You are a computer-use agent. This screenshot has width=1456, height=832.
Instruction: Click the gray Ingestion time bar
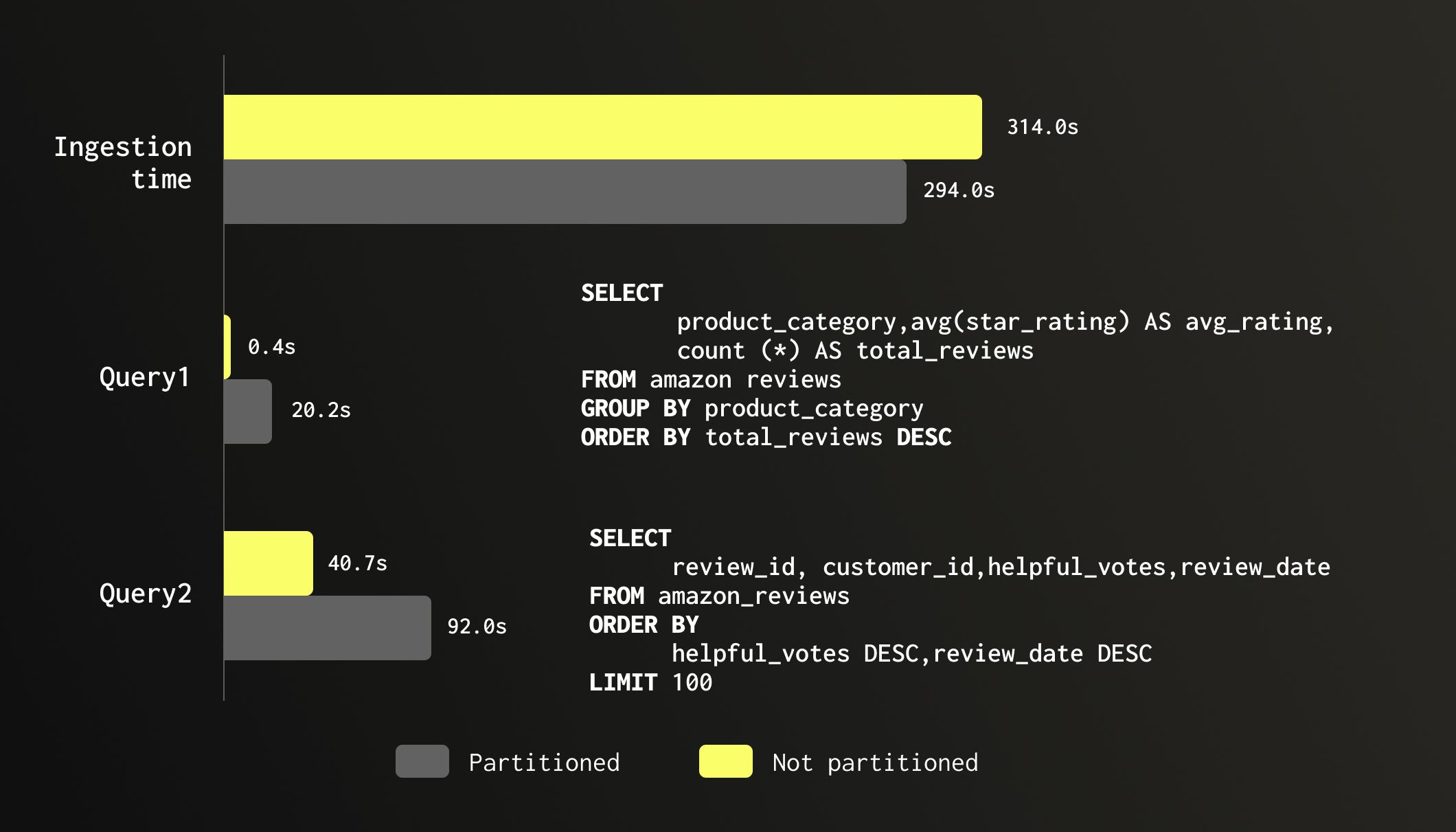(x=565, y=192)
